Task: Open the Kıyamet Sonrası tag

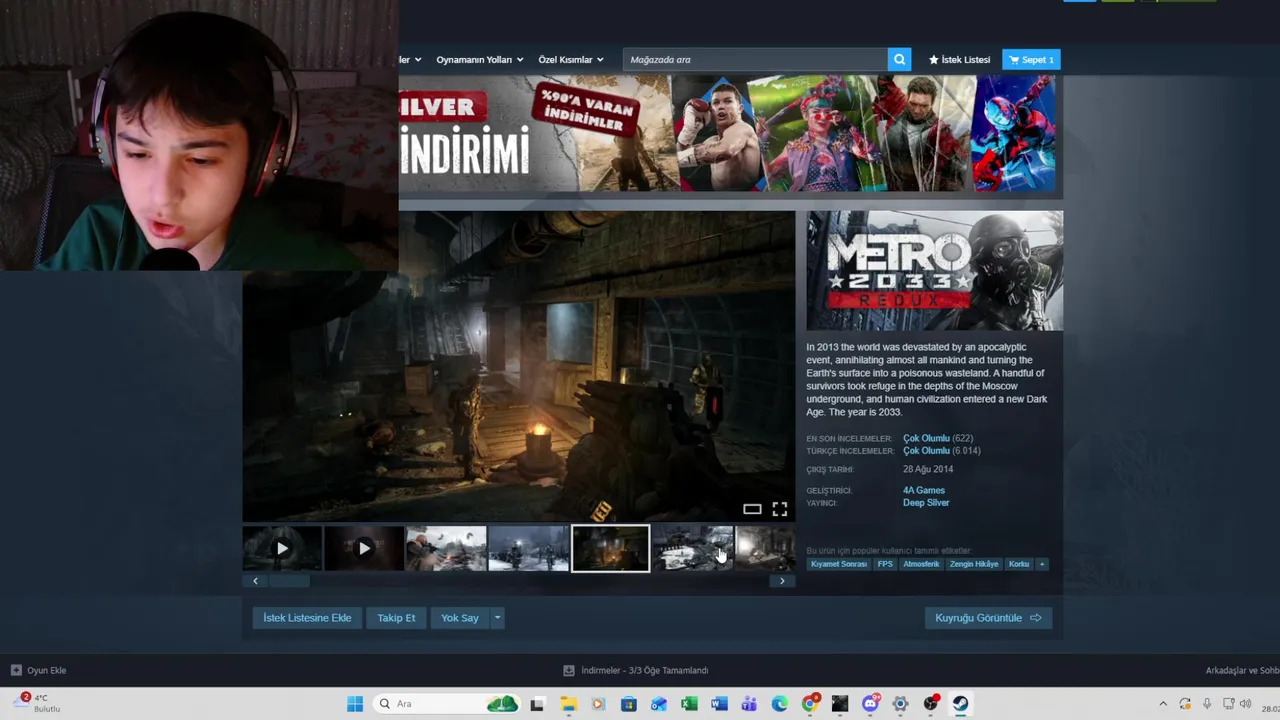Action: (839, 564)
